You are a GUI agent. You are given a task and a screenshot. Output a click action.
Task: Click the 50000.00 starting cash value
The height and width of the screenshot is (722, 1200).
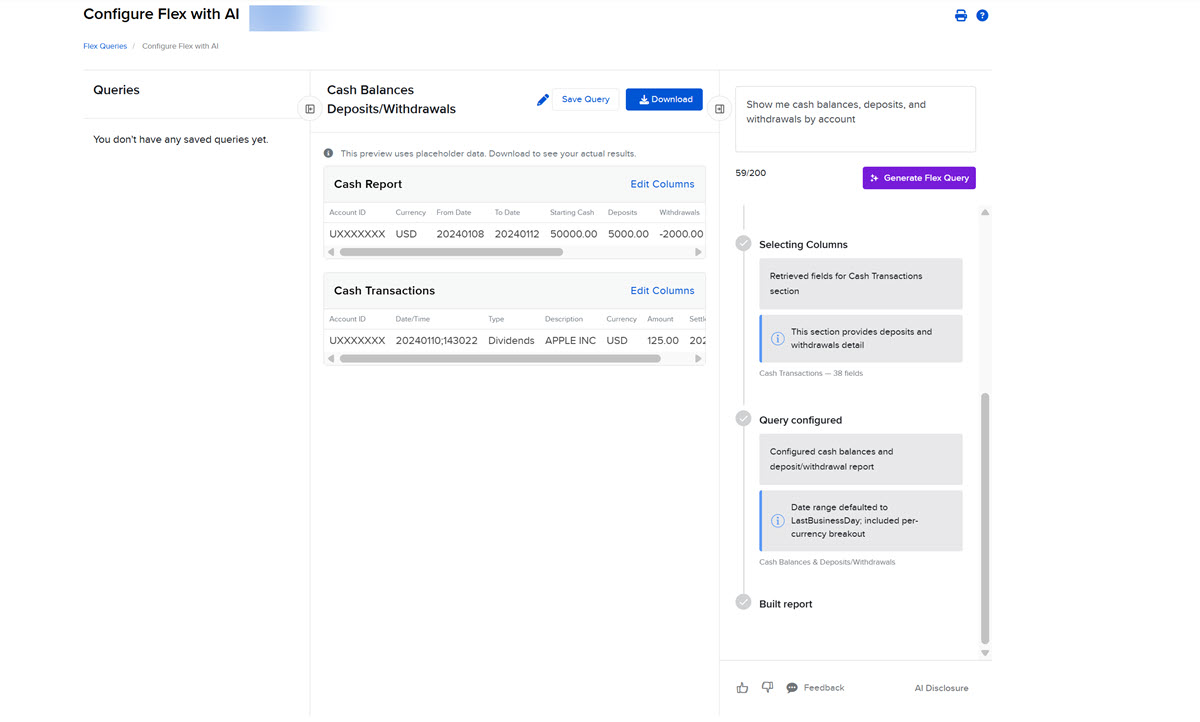tap(574, 234)
